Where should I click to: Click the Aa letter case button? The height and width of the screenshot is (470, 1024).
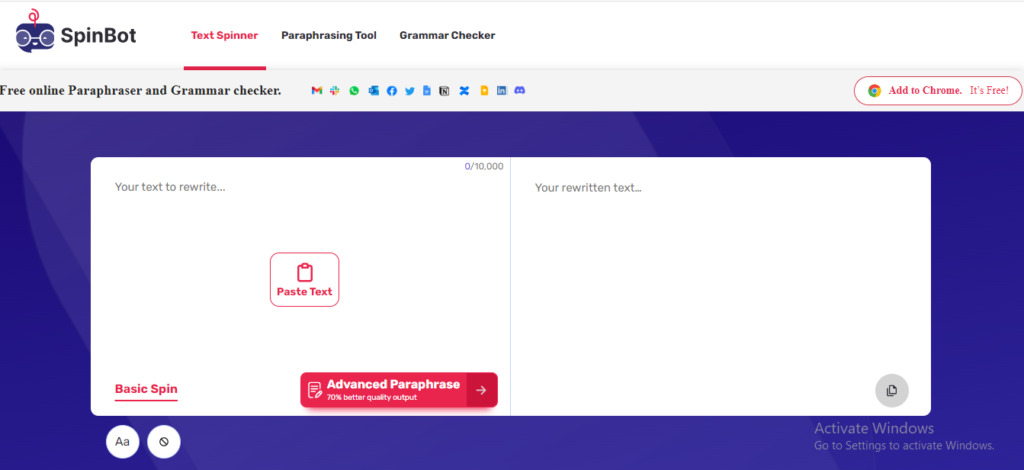tap(123, 441)
